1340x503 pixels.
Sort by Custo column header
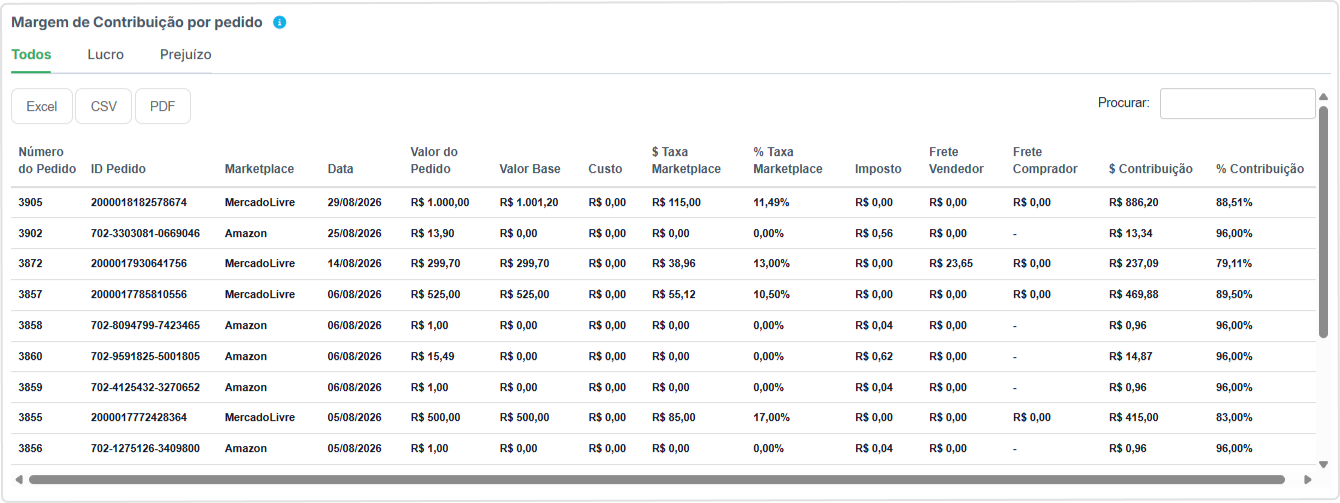click(605, 169)
